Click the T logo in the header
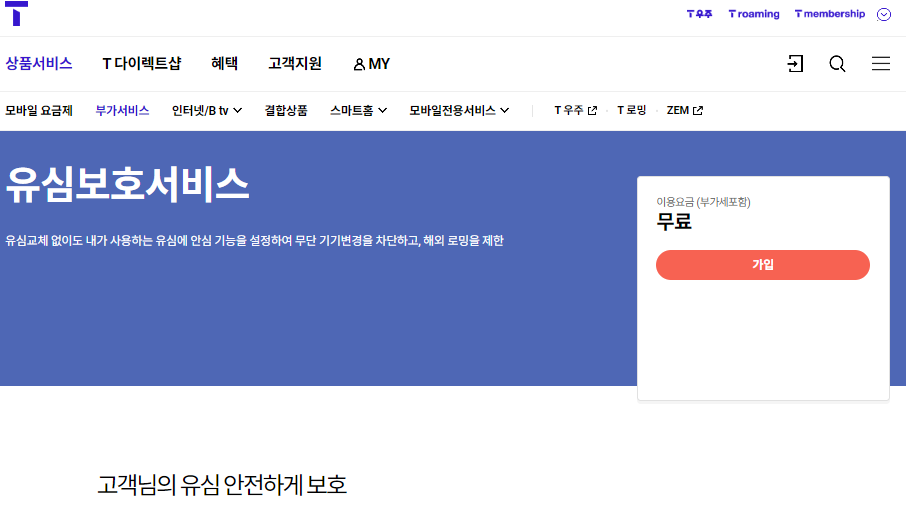The height and width of the screenshot is (505, 906). coord(16,13)
